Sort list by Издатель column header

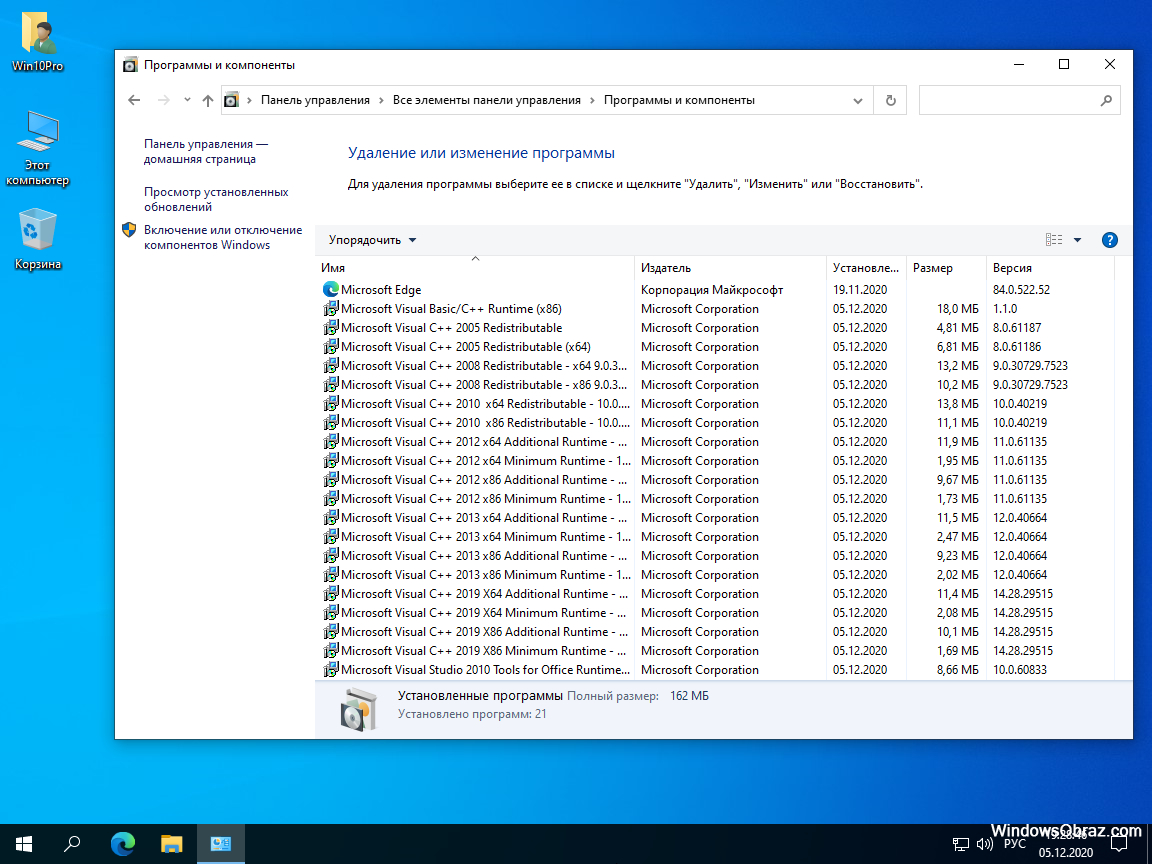coord(730,268)
